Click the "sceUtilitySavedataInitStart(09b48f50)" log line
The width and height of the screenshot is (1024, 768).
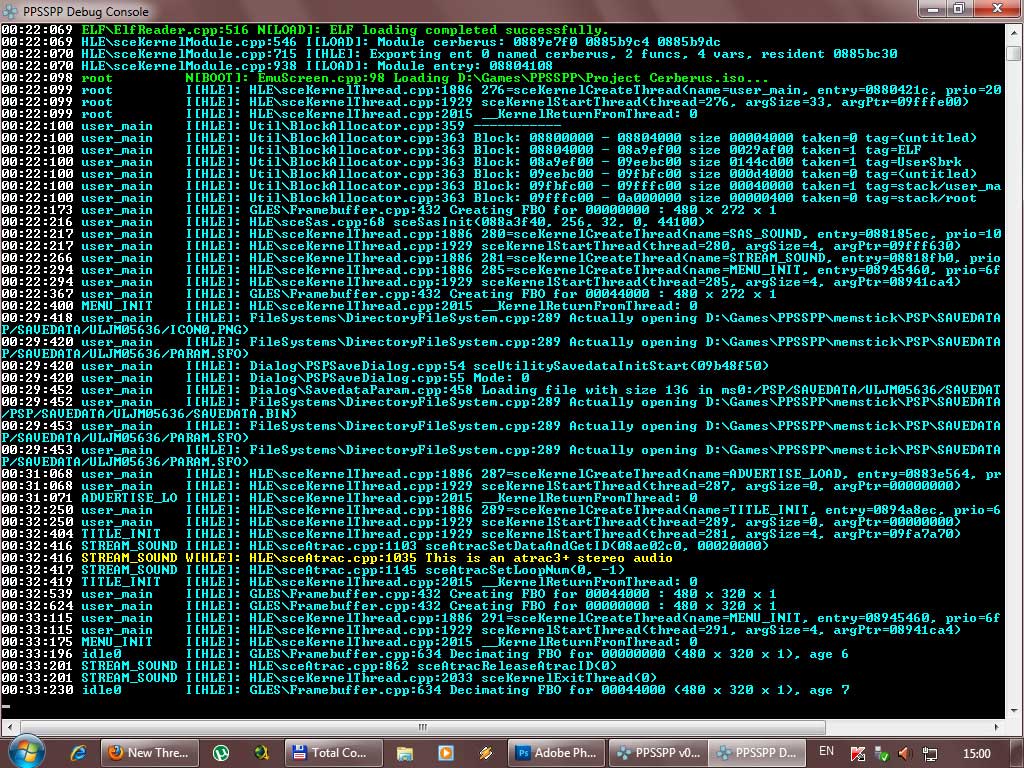click(x=385, y=366)
